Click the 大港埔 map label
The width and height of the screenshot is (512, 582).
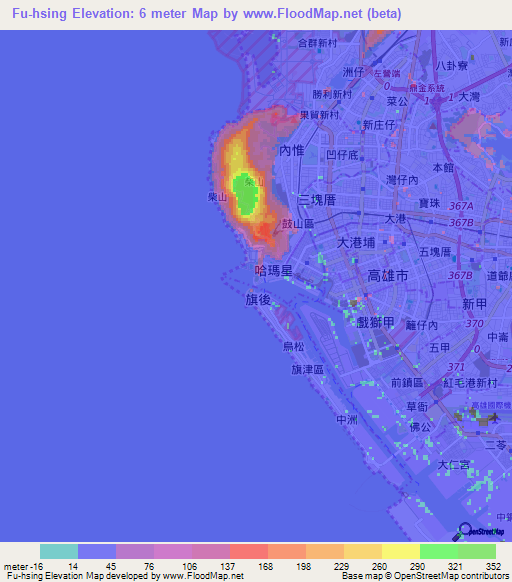pyautogui.click(x=356, y=243)
